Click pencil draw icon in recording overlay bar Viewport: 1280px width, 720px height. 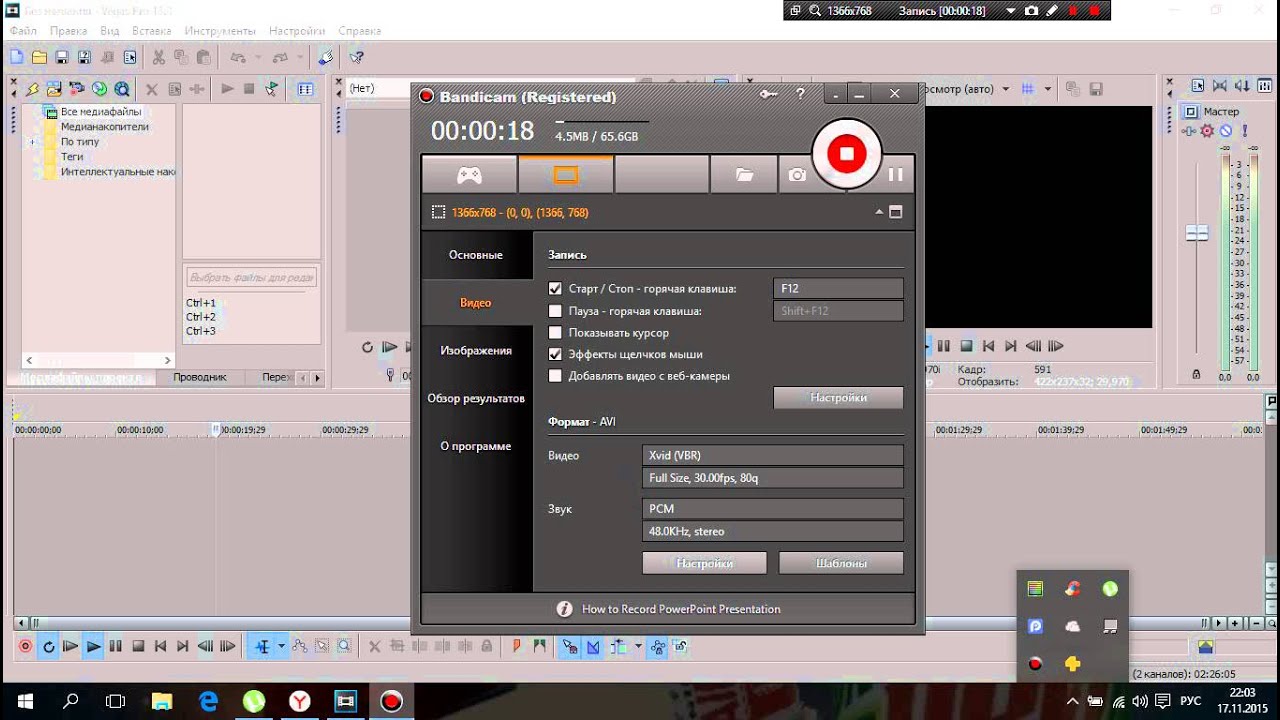pyautogui.click(x=1052, y=11)
